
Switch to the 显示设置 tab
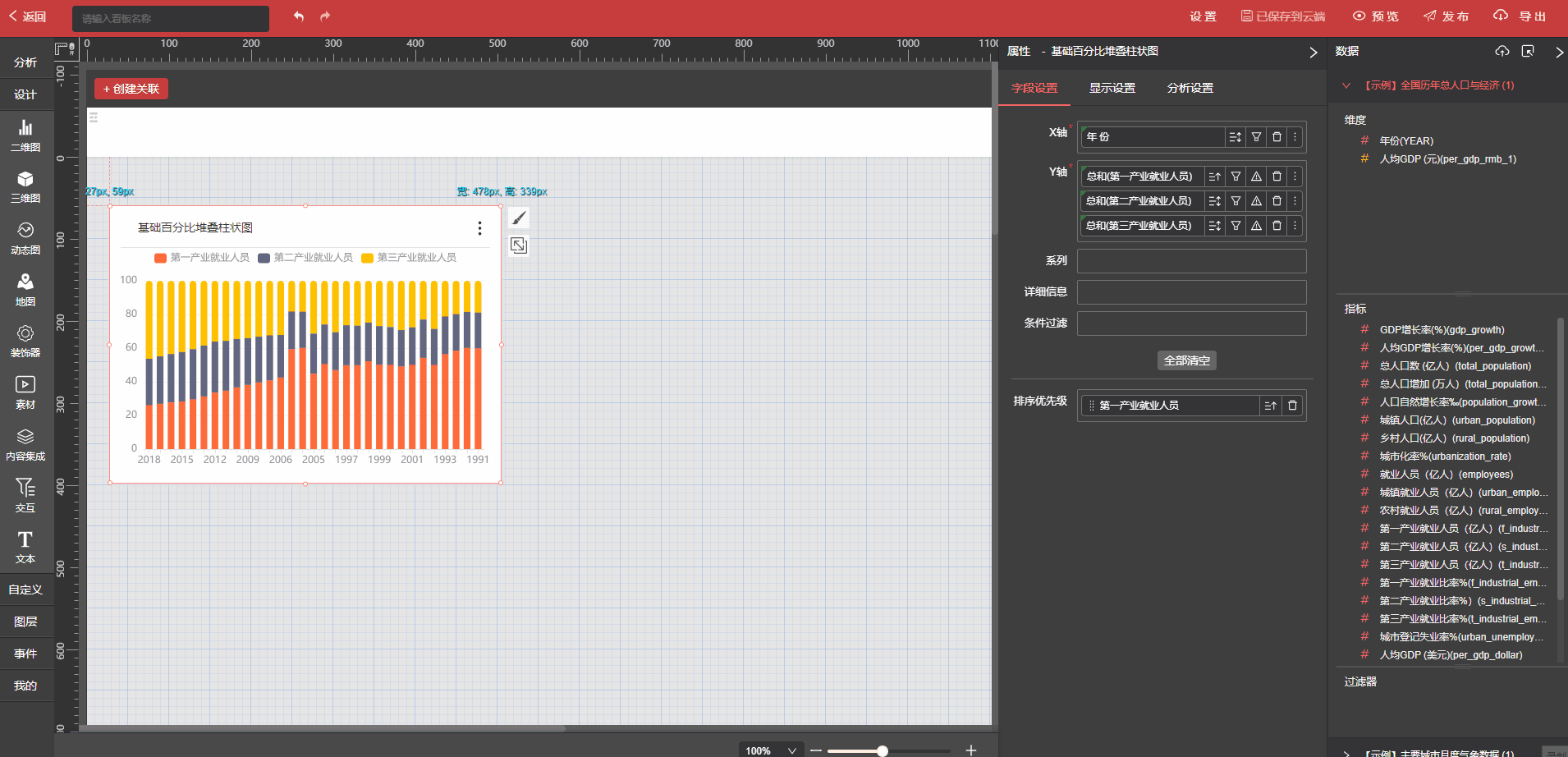coord(1112,88)
